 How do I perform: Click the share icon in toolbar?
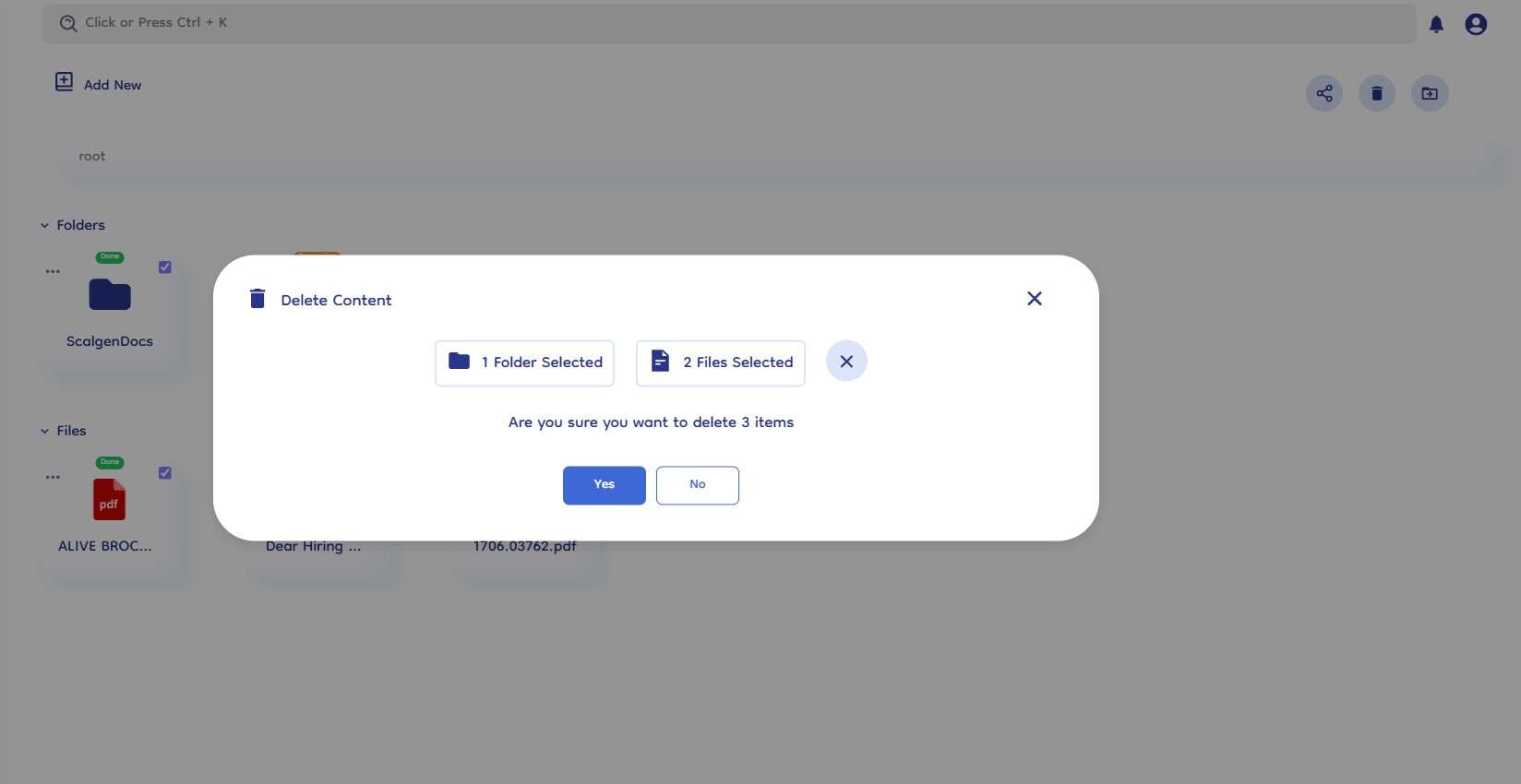pyautogui.click(x=1324, y=93)
